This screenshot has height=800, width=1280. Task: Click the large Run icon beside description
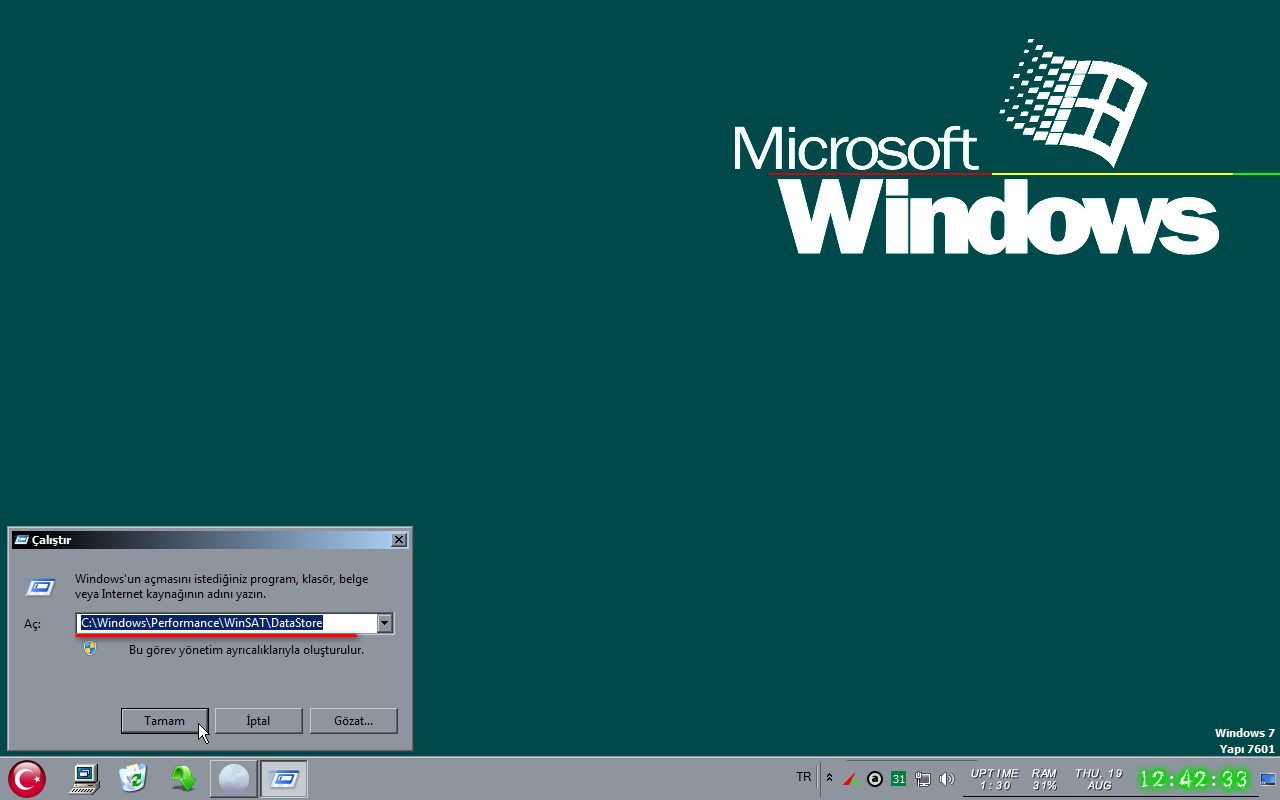coord(41,587)
